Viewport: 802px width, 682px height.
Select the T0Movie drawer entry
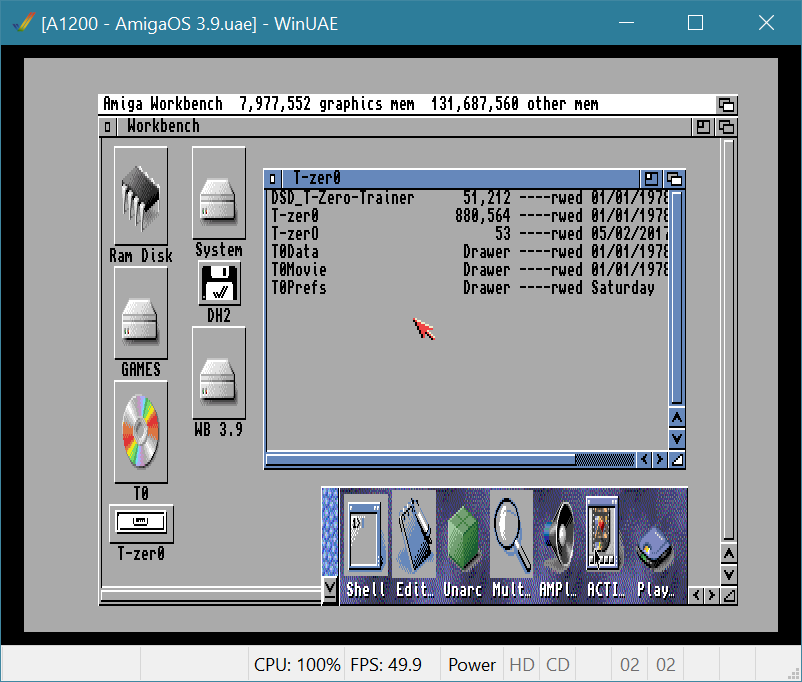click(299, 270)
